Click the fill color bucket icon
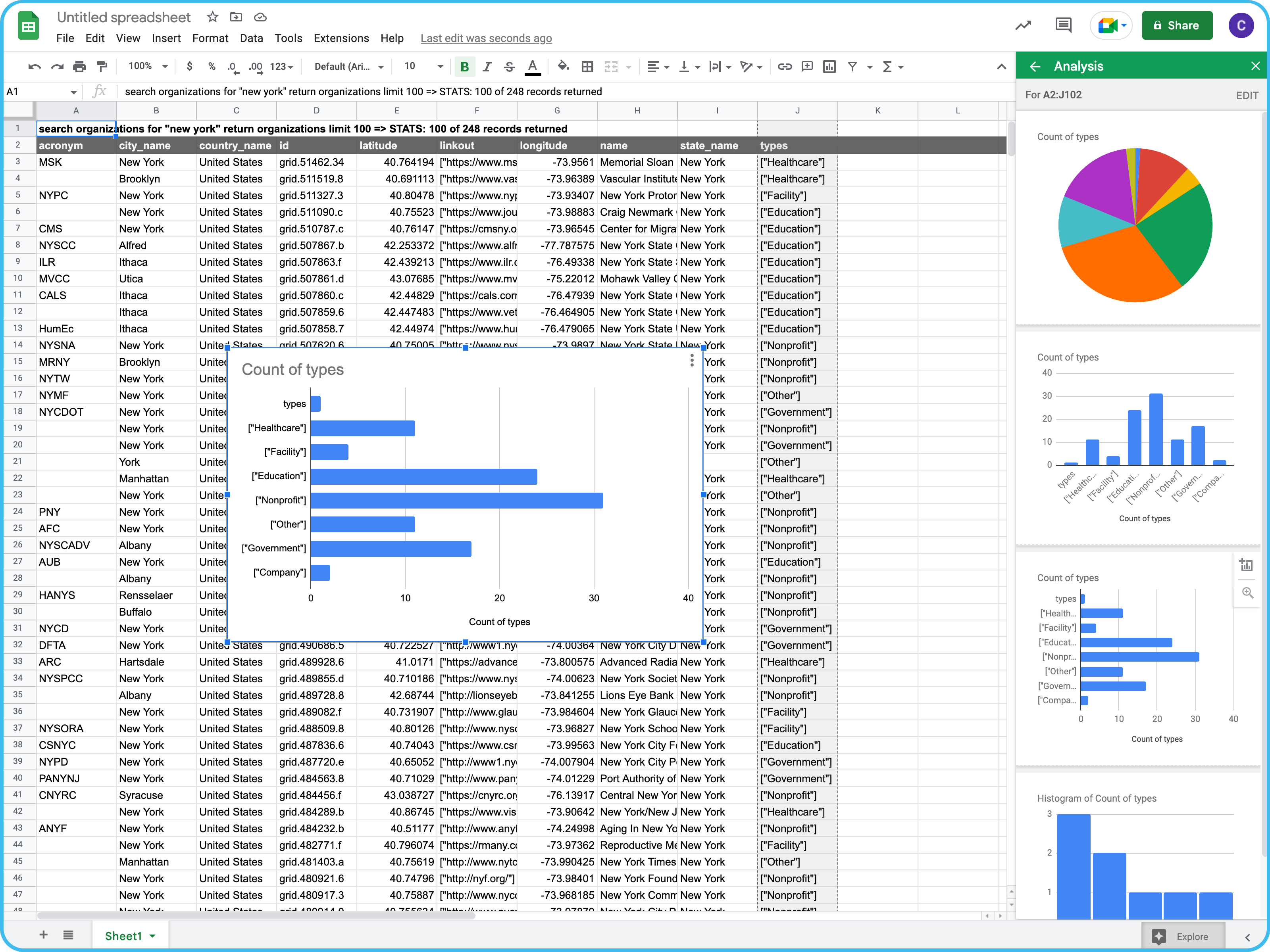The image size is (1270, 952). [563, 67]
